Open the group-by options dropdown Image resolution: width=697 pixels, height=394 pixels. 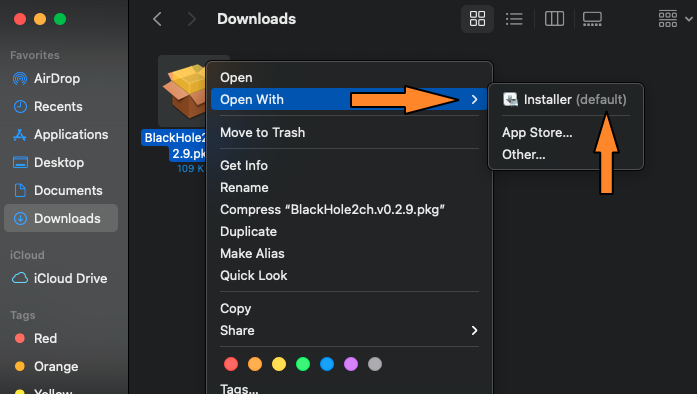tap(675, 19)
